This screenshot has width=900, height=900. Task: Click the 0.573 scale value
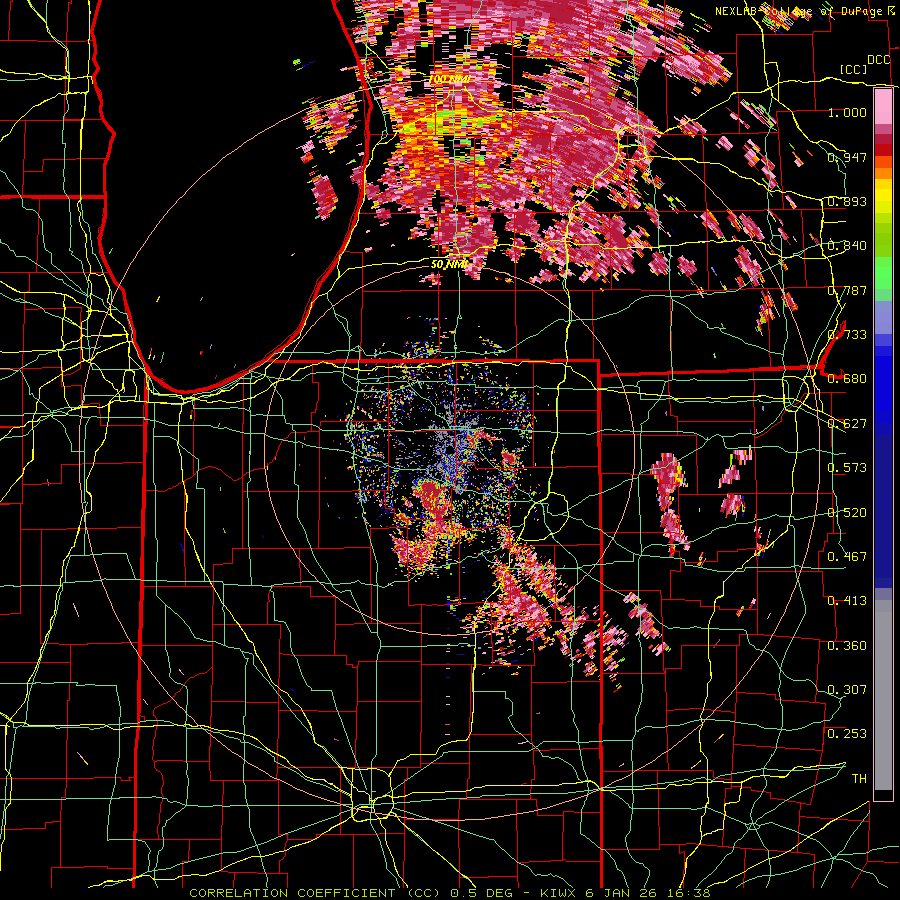click(x=847, y=468)
